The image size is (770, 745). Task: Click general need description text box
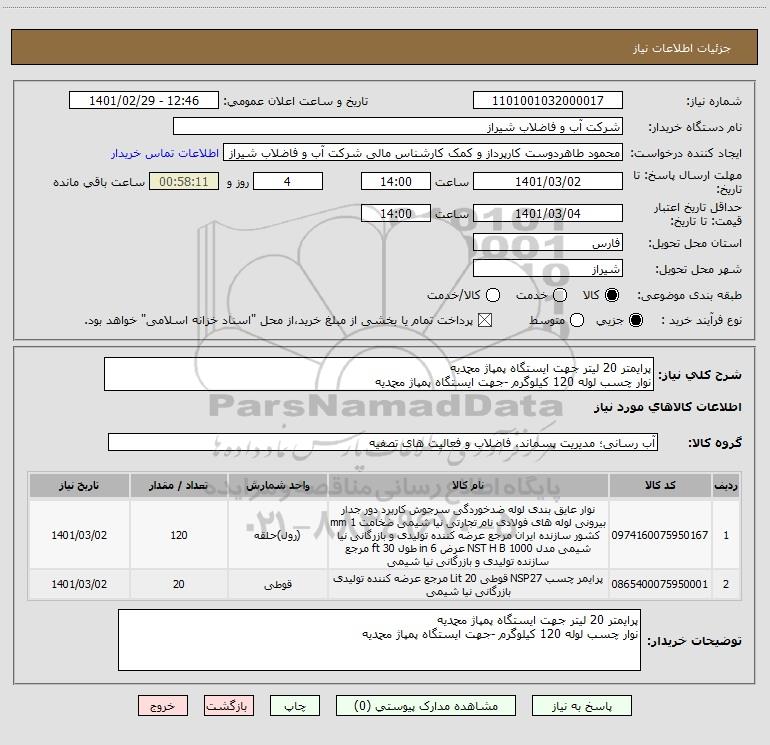(379, 374)
